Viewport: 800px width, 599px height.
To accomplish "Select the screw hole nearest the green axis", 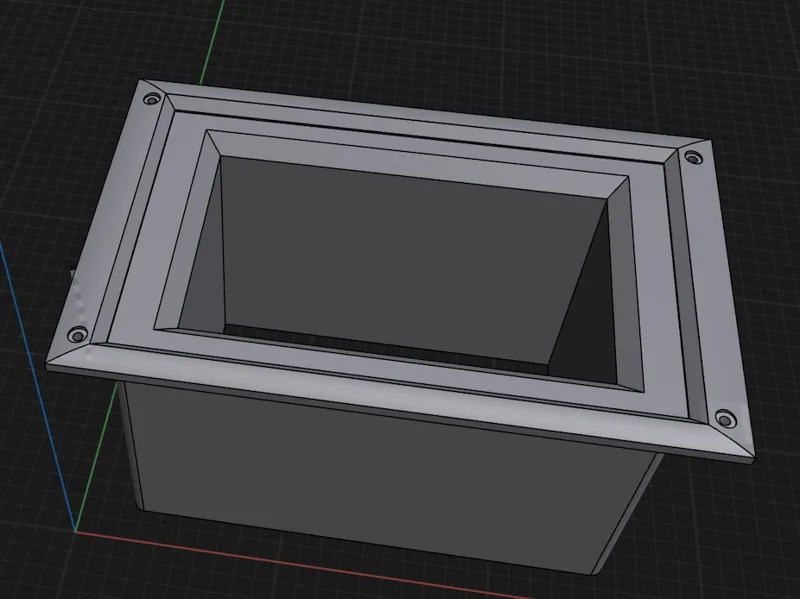I will (152, 99).
